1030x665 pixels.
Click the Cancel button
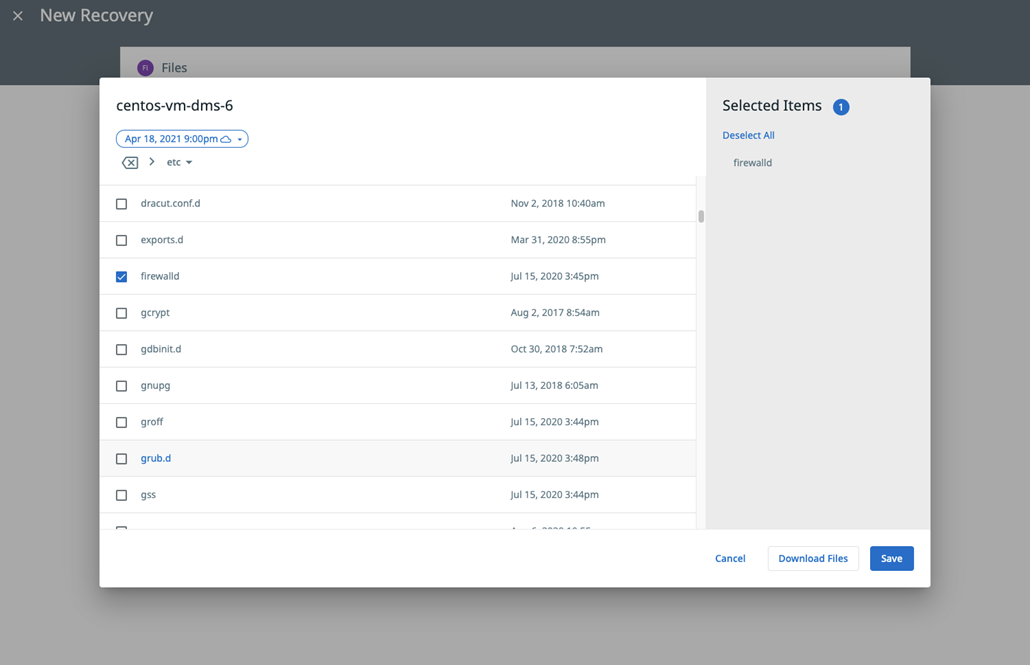coord(730,559)
